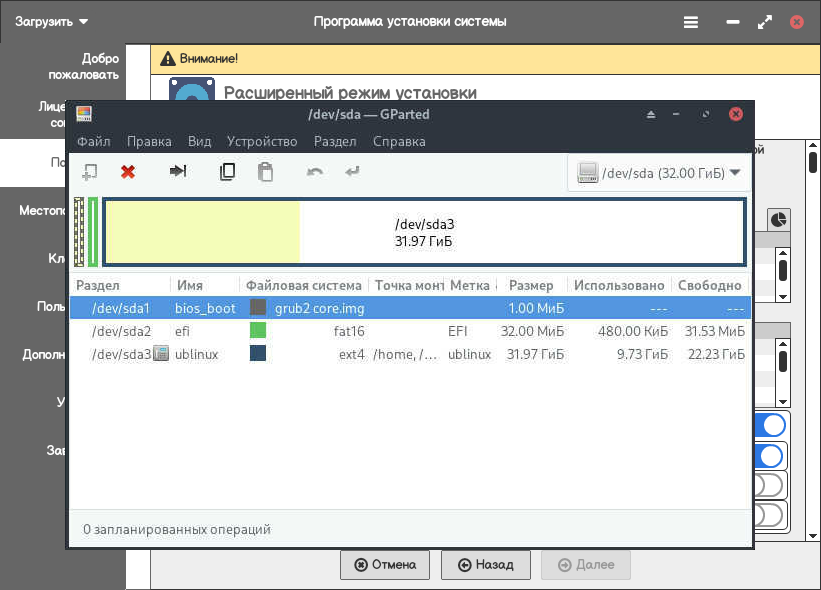
Task: Click the /dev/sda3 partition in disk map
Action: coord(425,232)
